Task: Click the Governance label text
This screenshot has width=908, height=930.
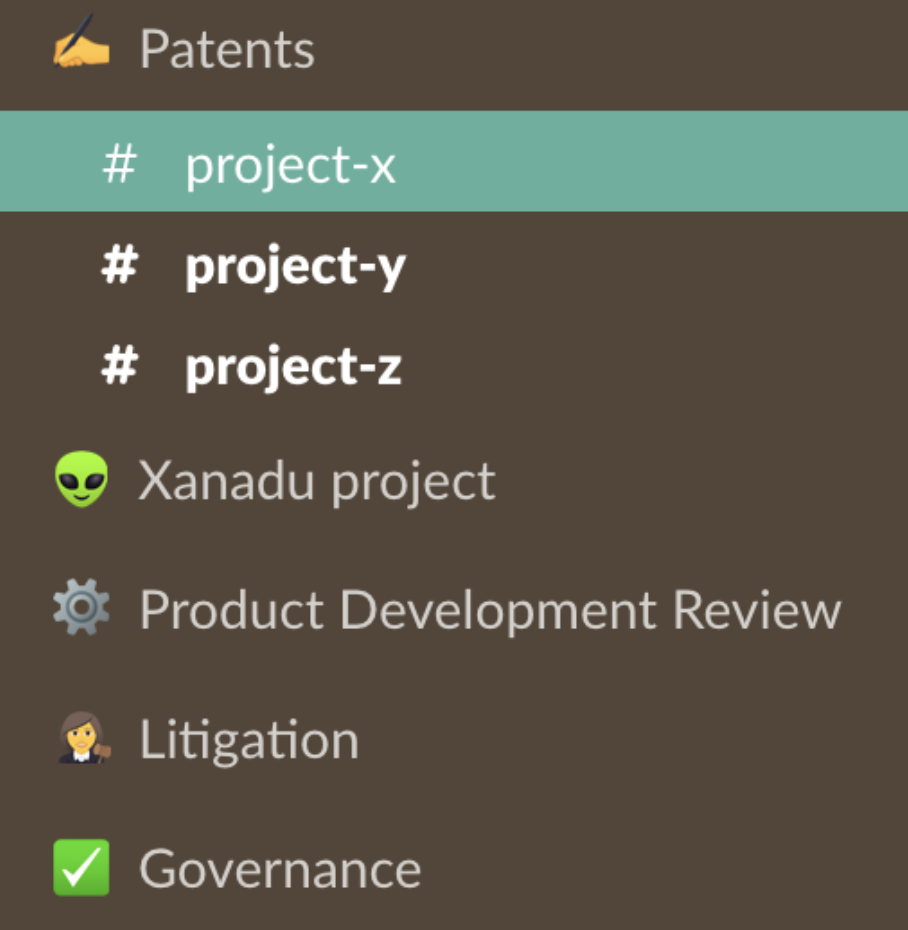Action: tap(280, 869)
